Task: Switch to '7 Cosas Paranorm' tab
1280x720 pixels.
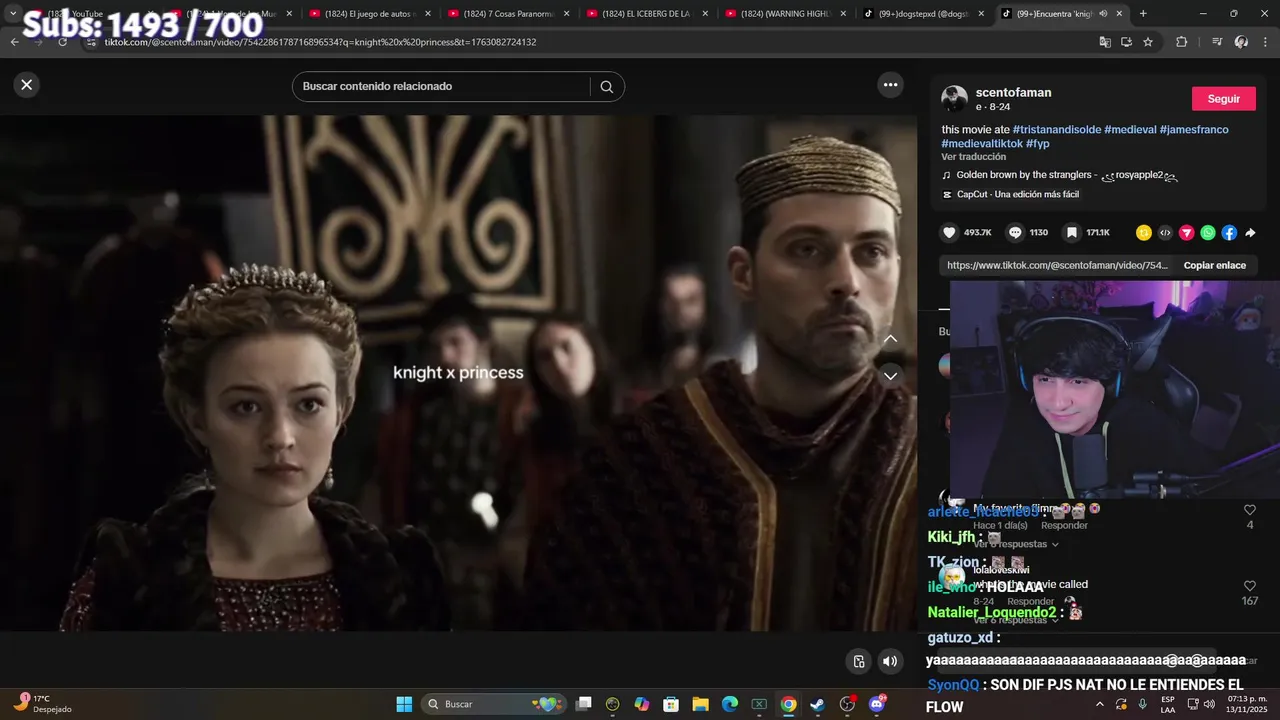Action: click(x=508, y=14)
